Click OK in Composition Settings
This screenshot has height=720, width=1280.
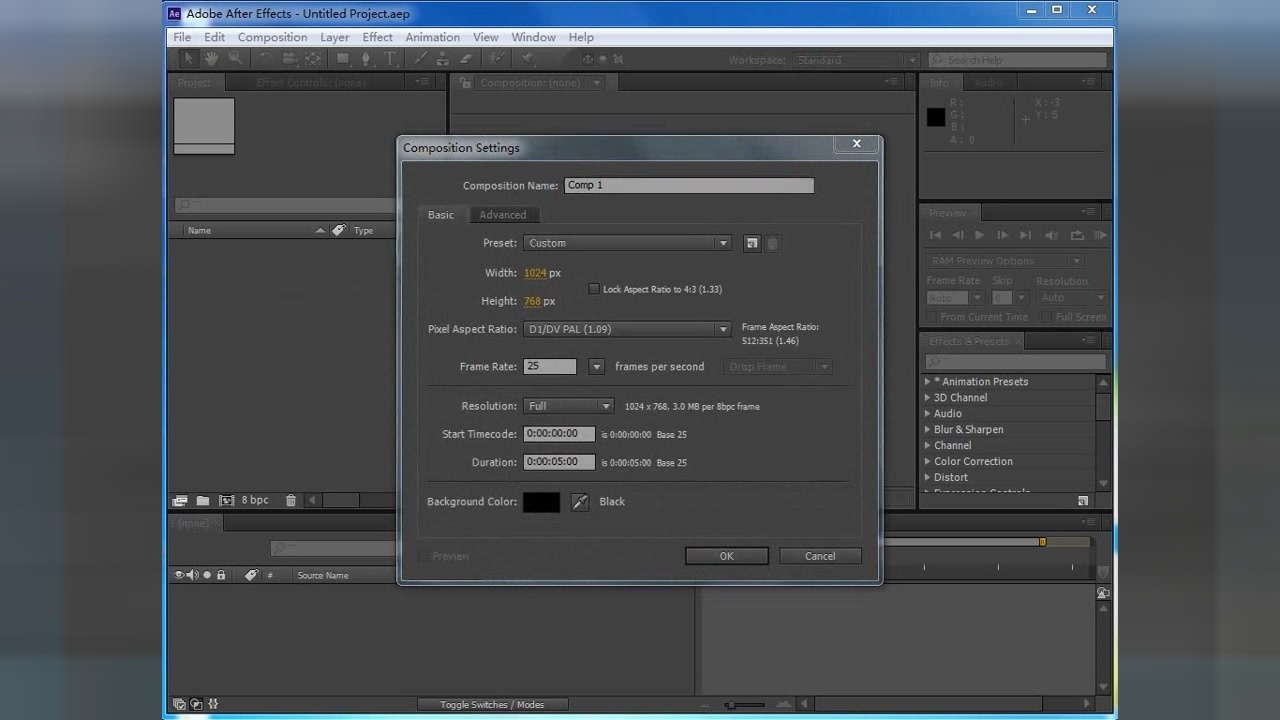pyautogui.click(x=727, y=556)
